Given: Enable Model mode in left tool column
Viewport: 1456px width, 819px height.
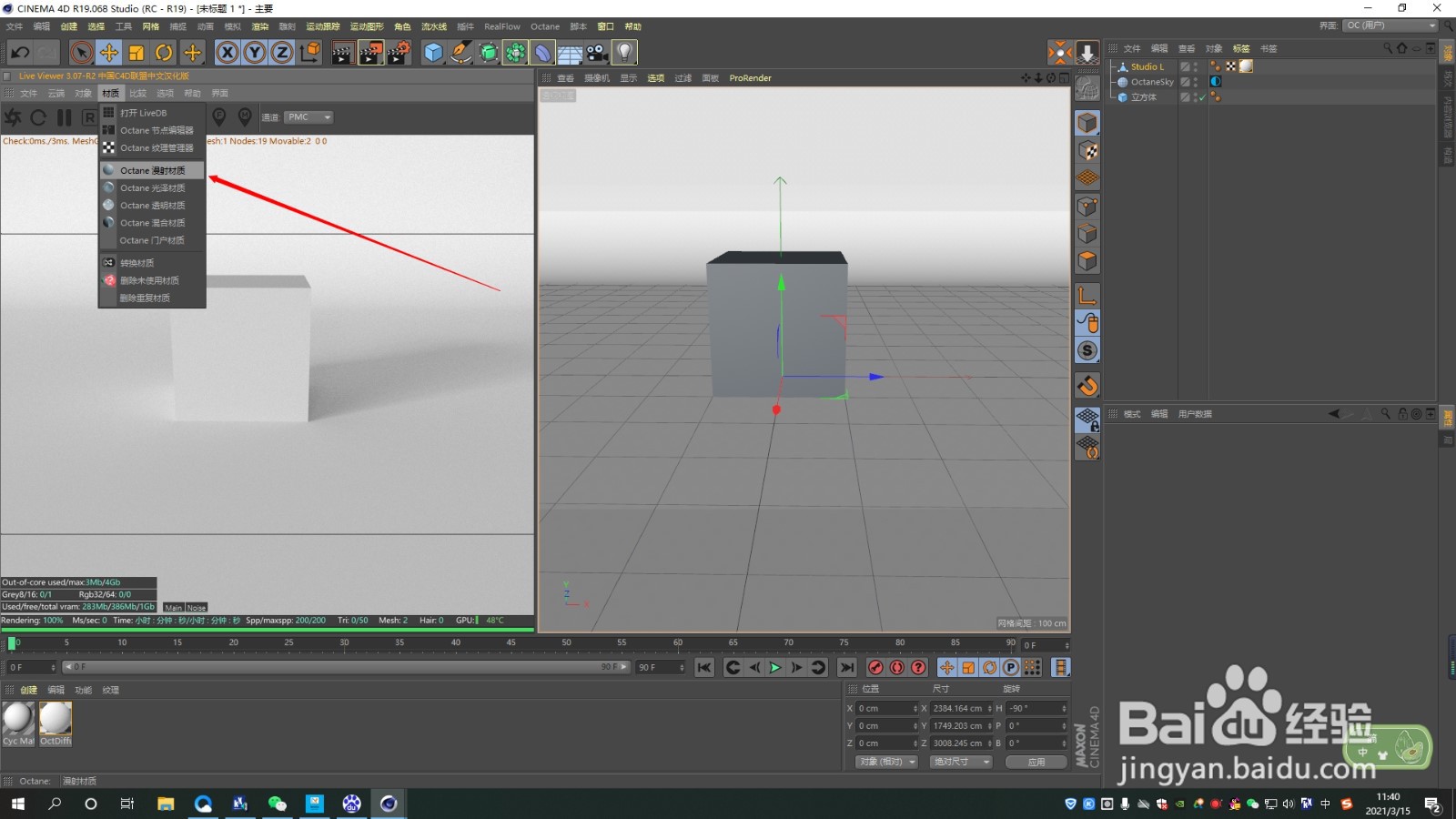Looking at the screenshot, I should pos(1087,123).
